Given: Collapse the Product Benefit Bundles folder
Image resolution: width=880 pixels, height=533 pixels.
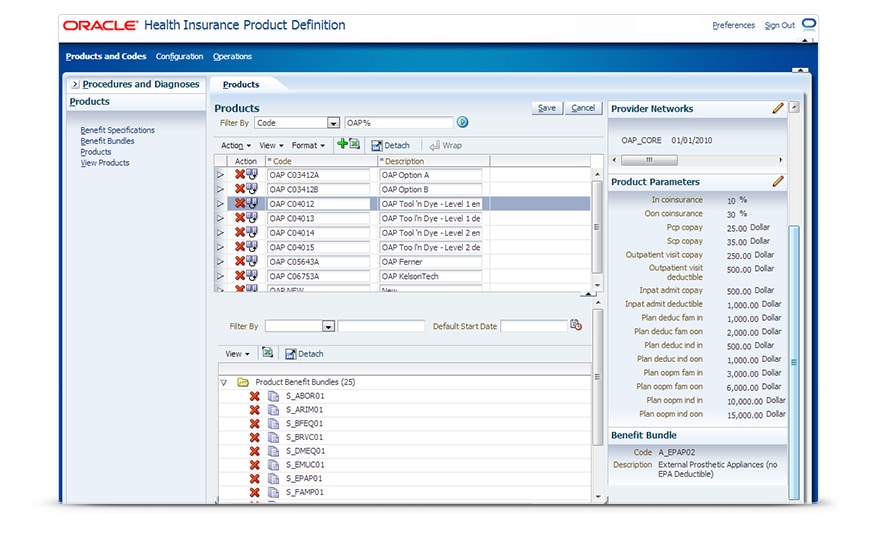Looking at the screenshot, I should [224, 382].
